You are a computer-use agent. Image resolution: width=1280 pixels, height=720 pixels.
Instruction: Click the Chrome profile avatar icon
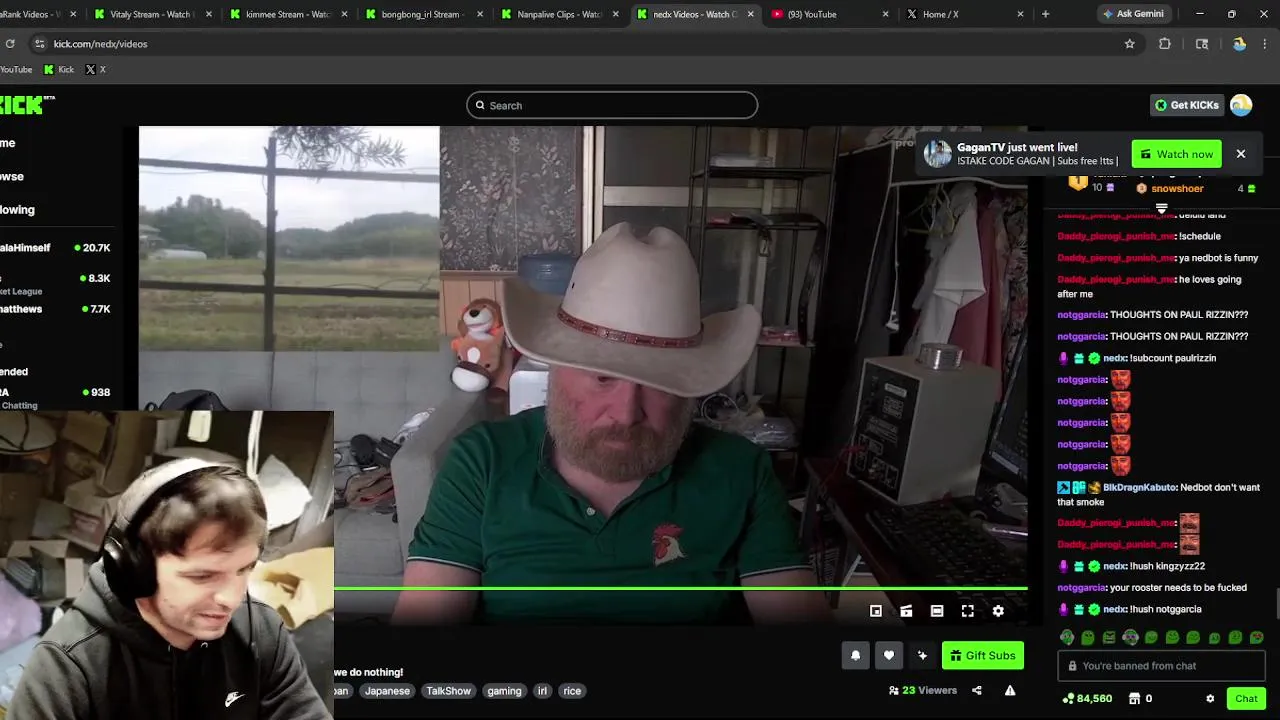coord(1239,44)
